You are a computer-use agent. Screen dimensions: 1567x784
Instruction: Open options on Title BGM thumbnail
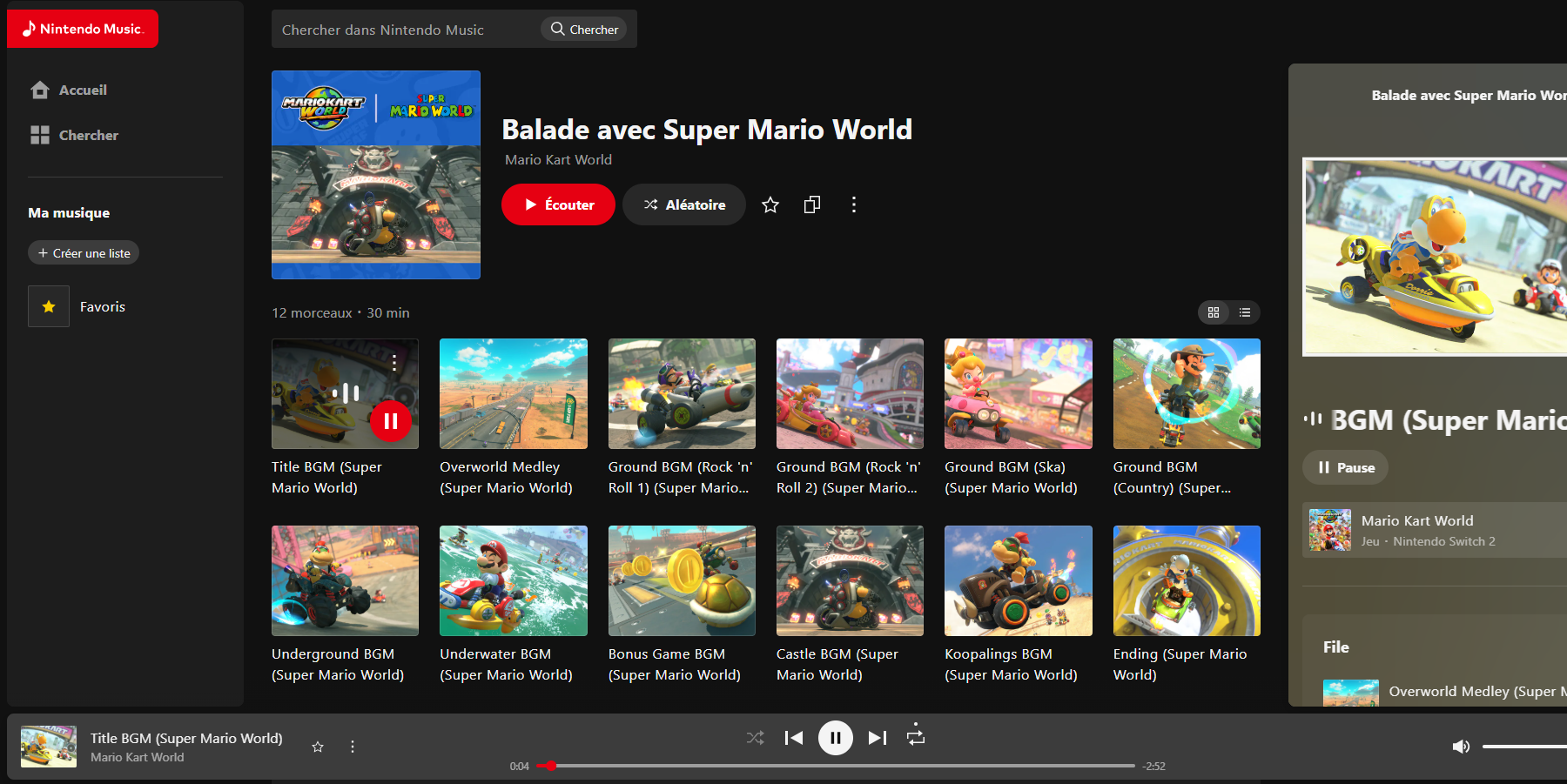394,363
